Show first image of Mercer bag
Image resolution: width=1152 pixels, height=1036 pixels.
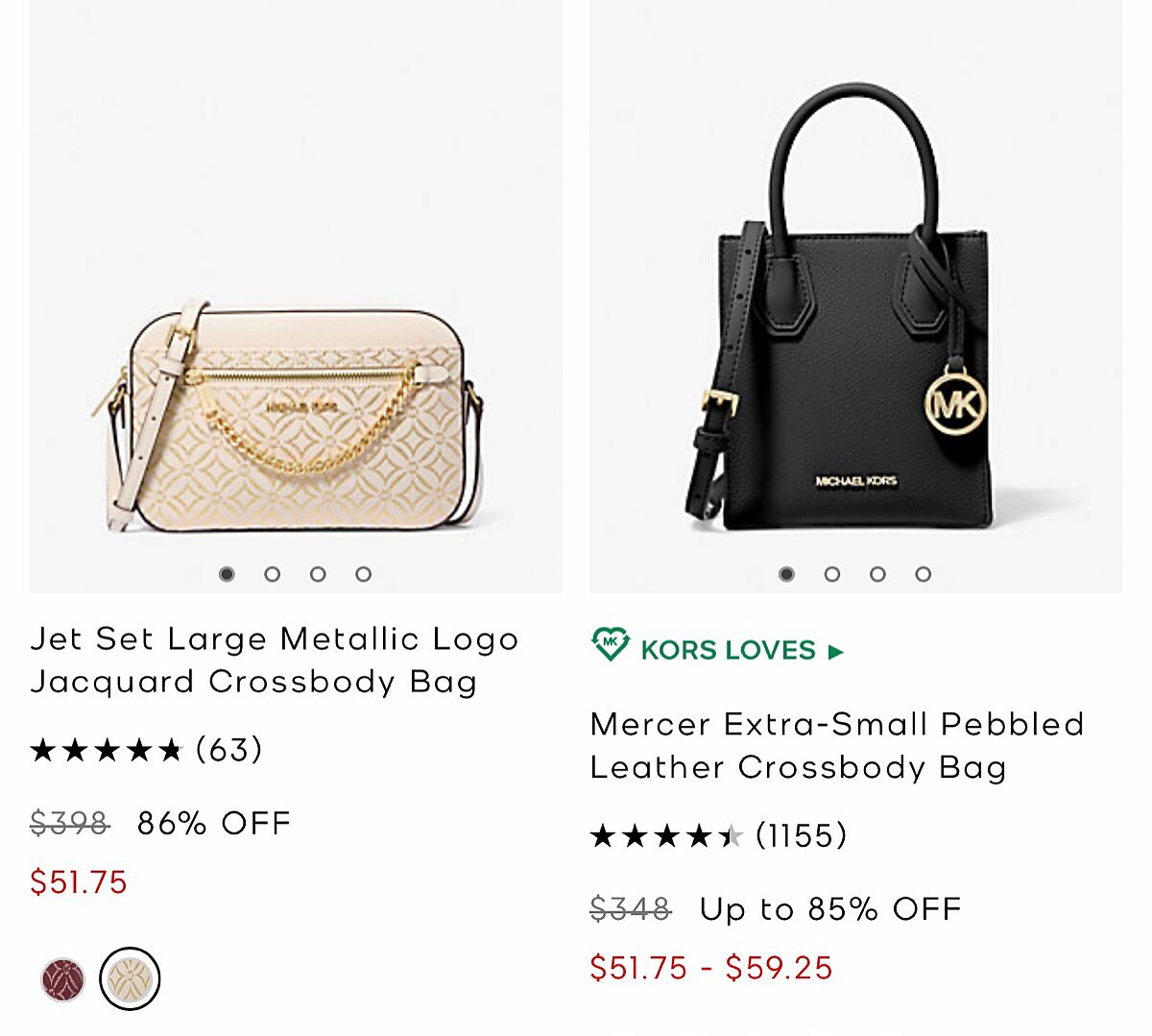click(x=786, y=574)
